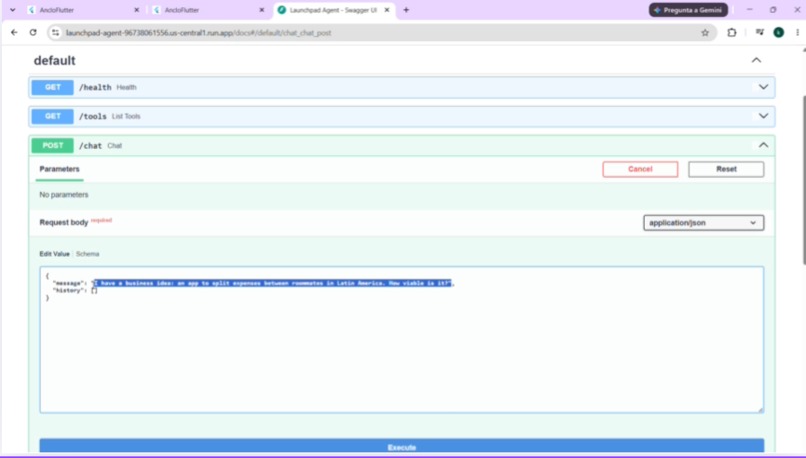Click the red Cancel button
This screenshot has width=806, height=458.
[x=640, y=169]
